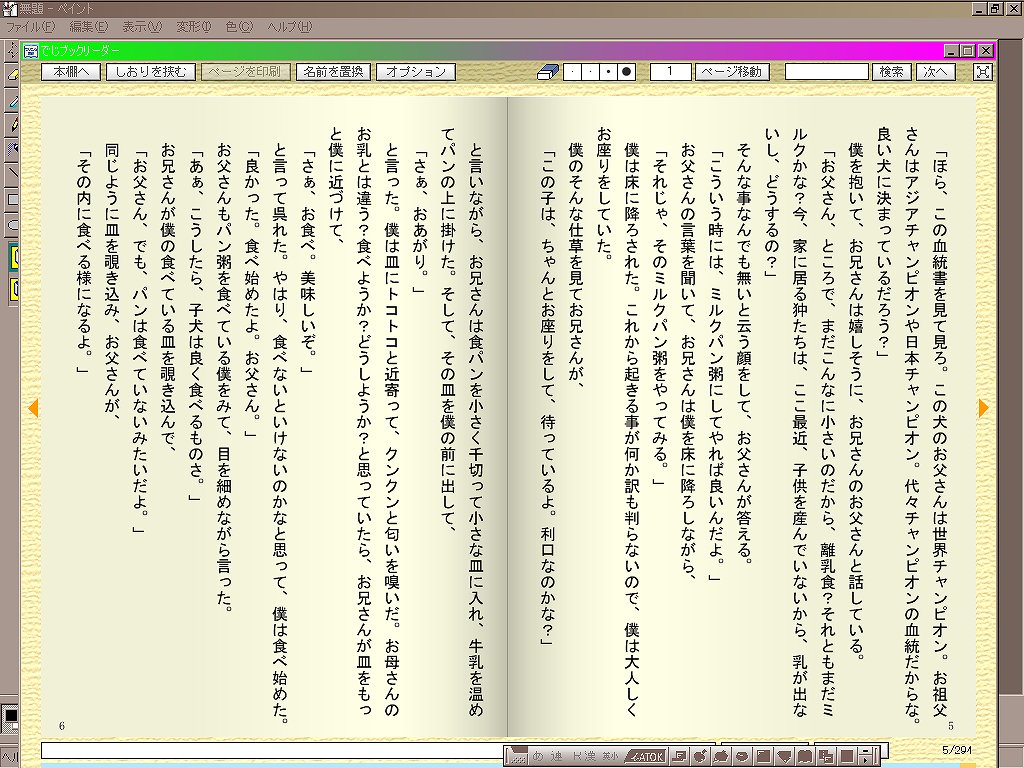Click the first icon right of the ATOK logo
This screenshot has width=1024, height=768.
coord(679,756)
